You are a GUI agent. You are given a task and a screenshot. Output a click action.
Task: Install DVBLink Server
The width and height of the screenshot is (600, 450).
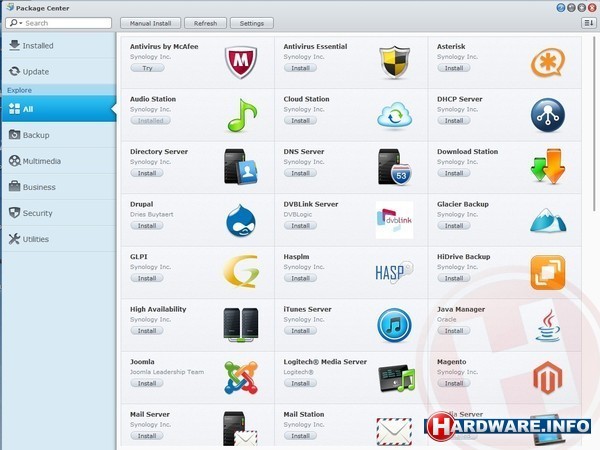click(300, 226)
